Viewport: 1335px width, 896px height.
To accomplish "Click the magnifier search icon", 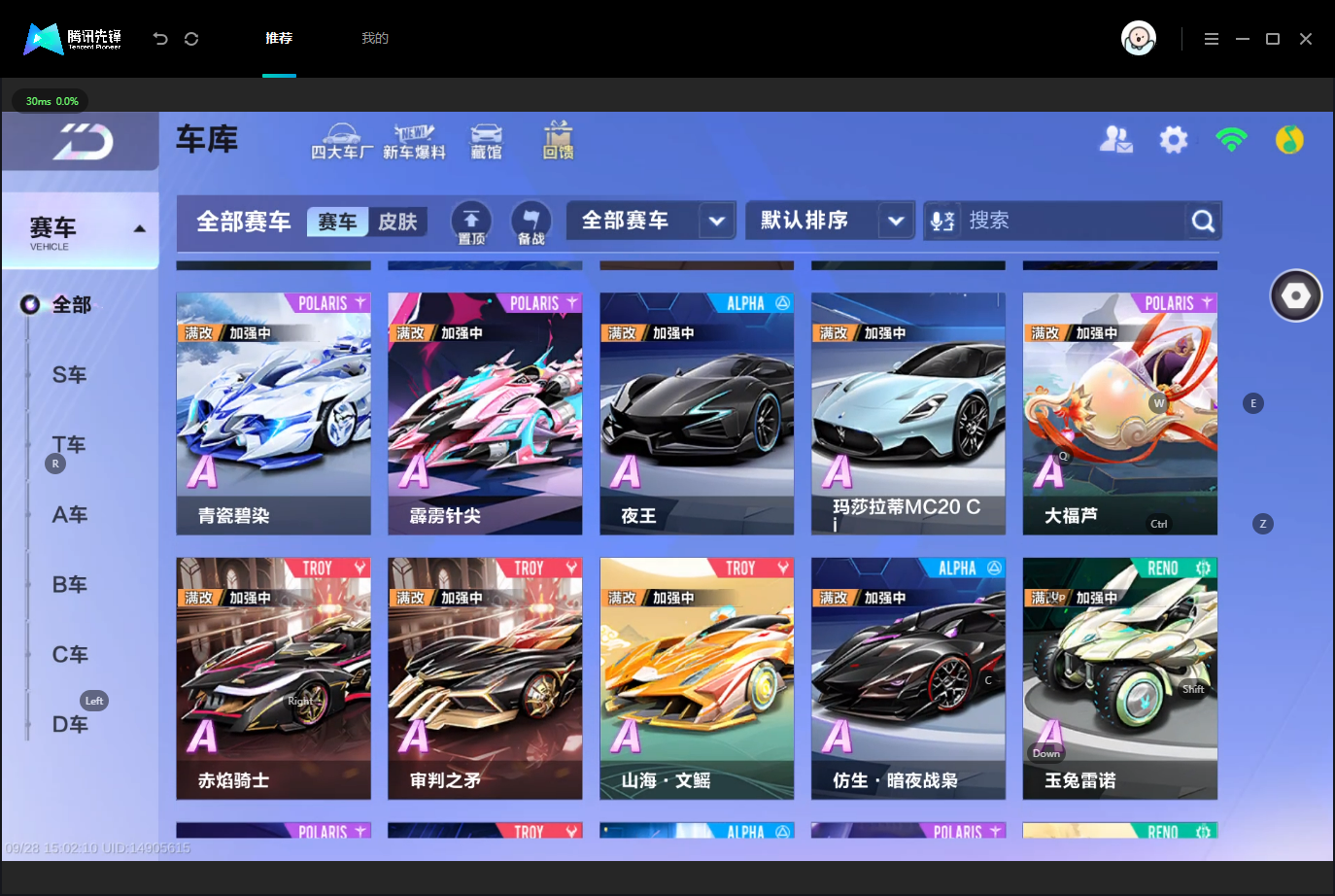I will (x=1203, y=222).
